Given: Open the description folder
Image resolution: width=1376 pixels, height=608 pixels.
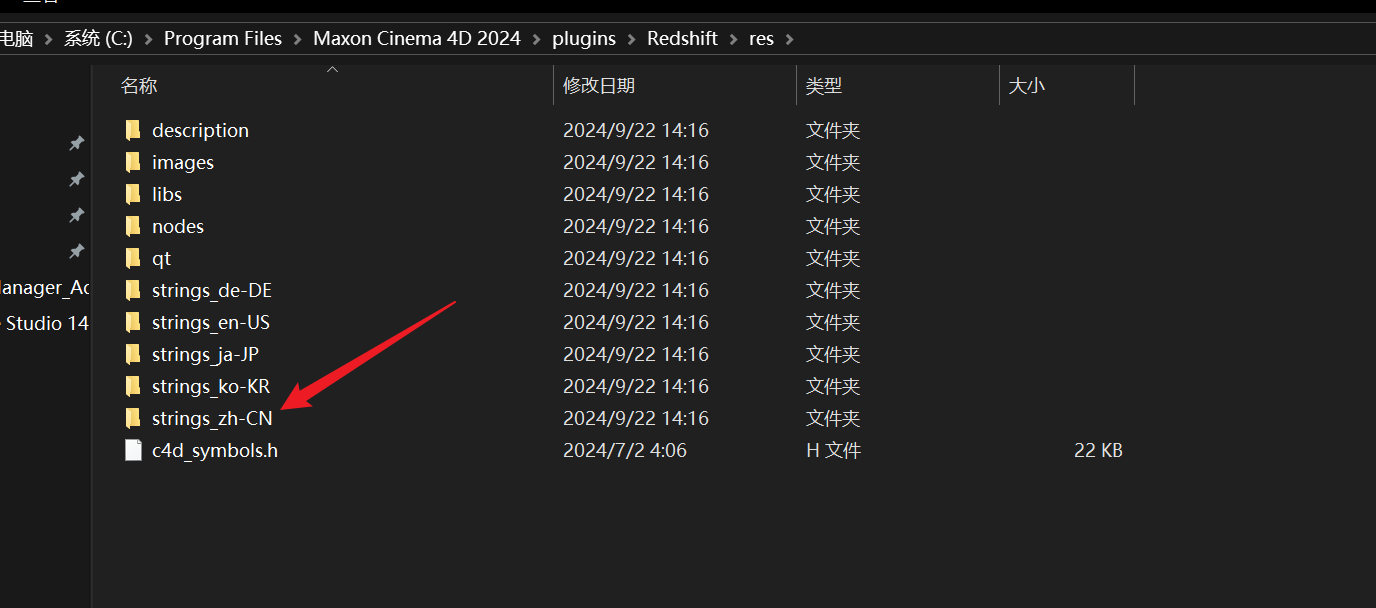Looking at the screenshot, I should (200, 130).
